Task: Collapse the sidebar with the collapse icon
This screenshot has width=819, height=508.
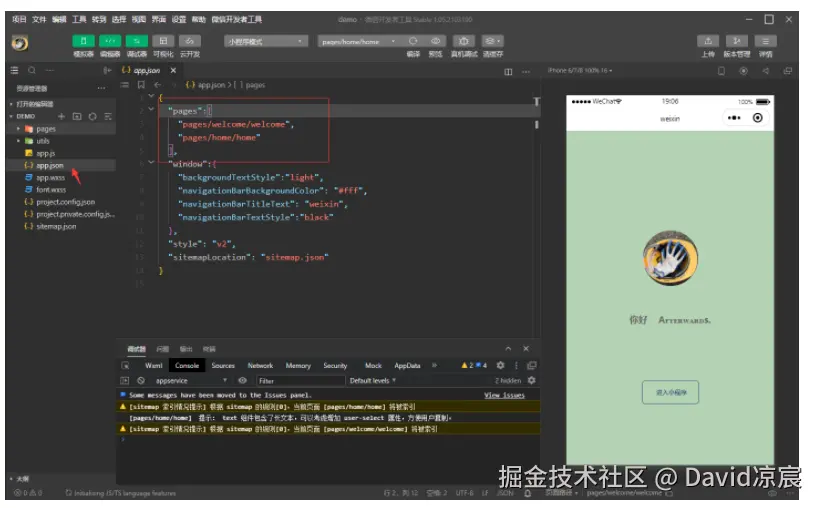Action: 107,70
